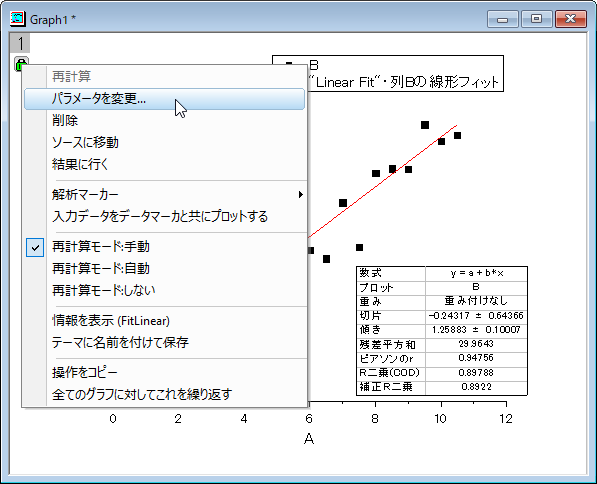Click the checkmark beside 再計算モード:手動
Screen dimensions: 597x484
(35, 248)
